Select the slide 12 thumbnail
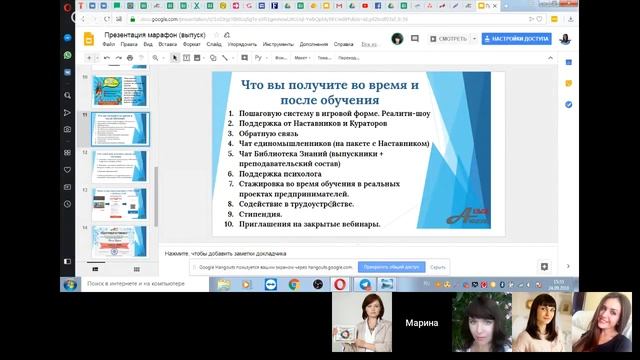Screen dimensions: 640x360 coord(120,166)
